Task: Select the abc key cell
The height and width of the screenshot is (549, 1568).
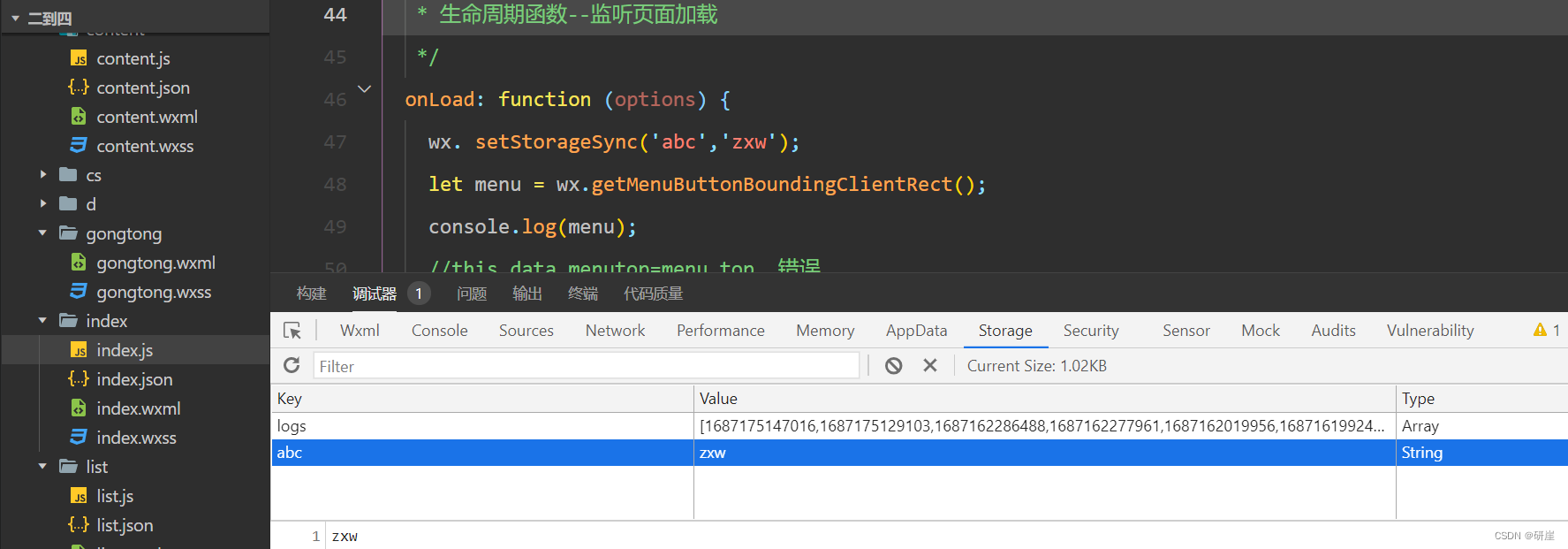Action: pyautogui.click(x=482, y=453)
